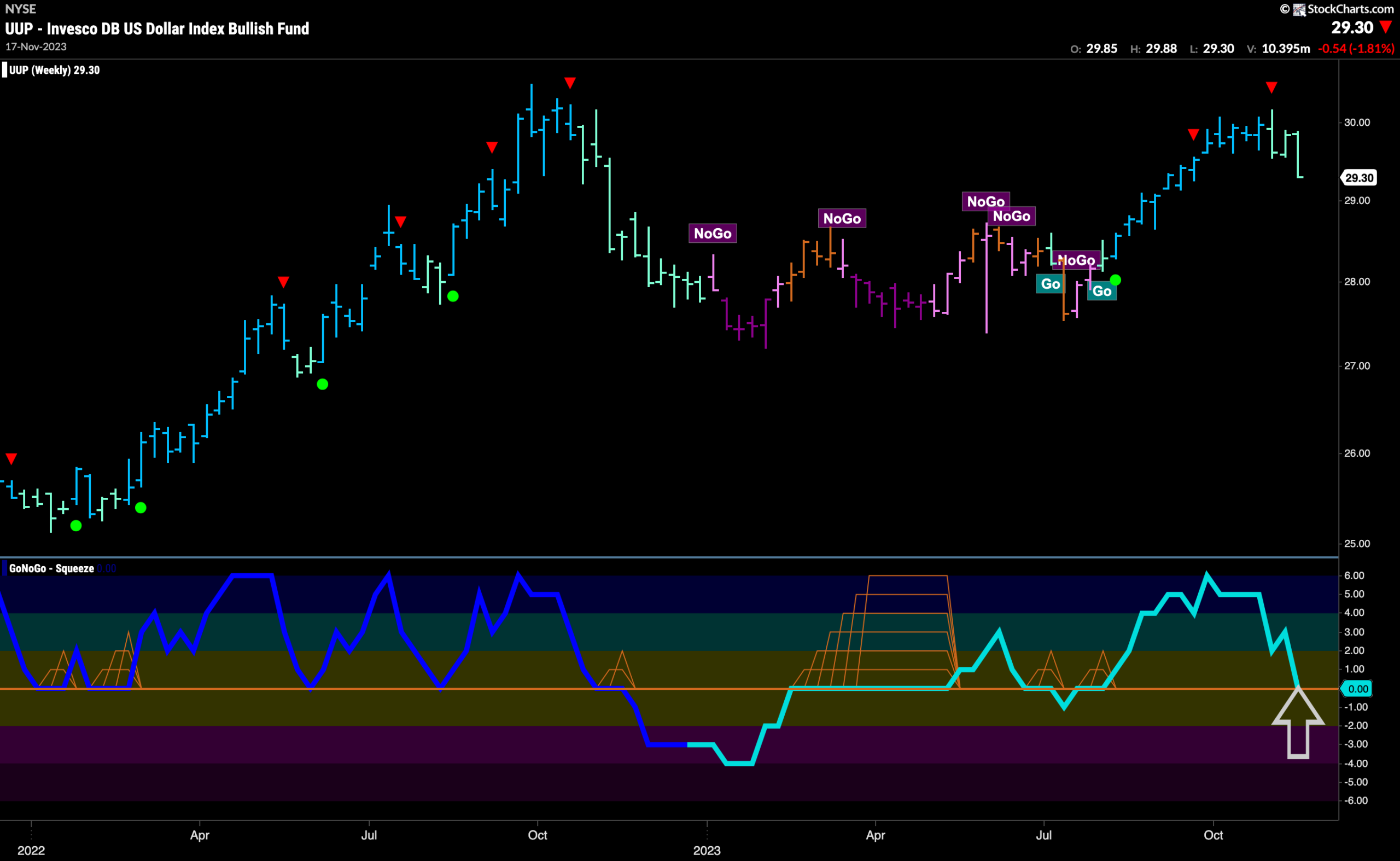Click the 2023 year marker on the time axis

coord(707,850)
